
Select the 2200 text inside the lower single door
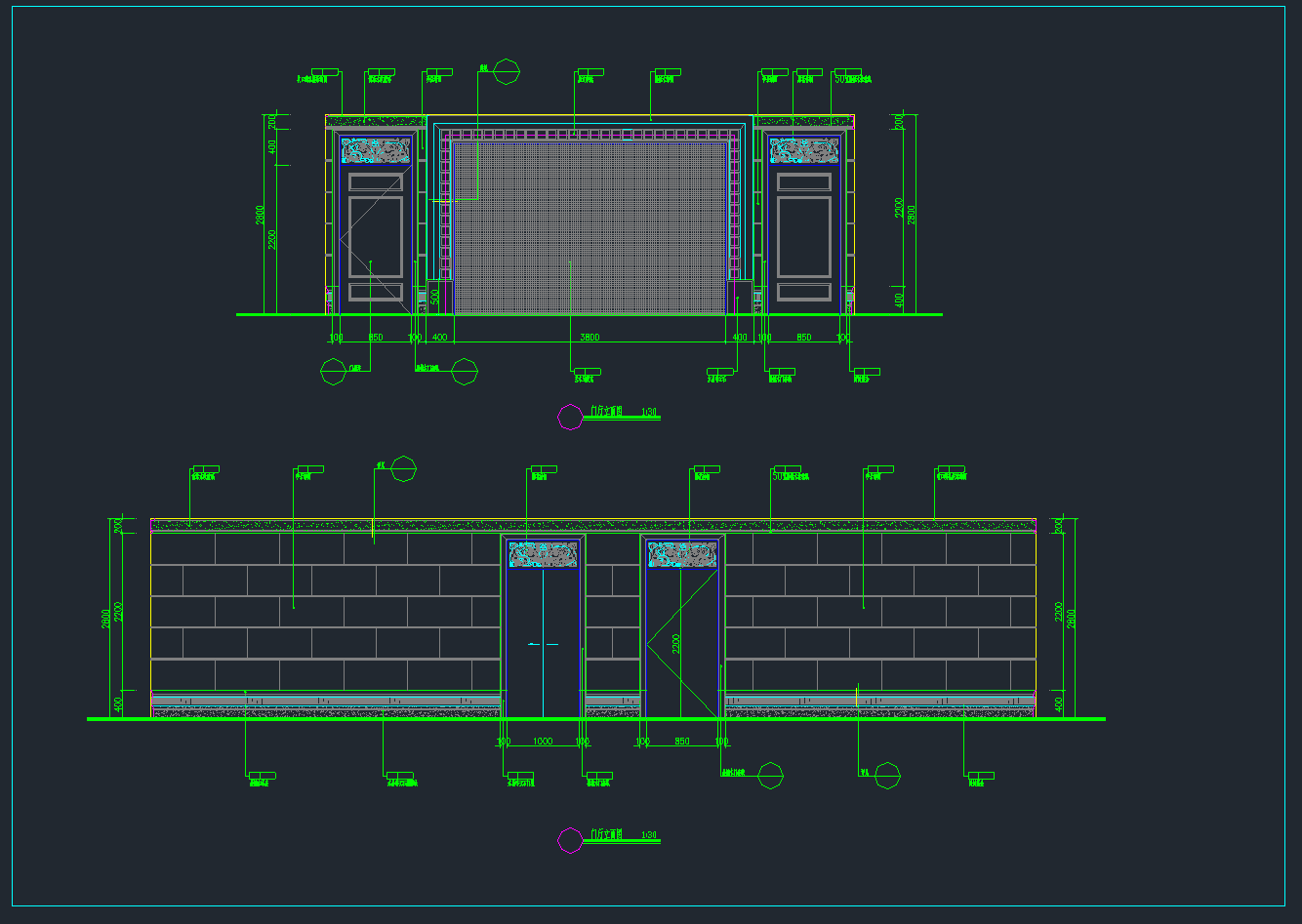[676, 644]
